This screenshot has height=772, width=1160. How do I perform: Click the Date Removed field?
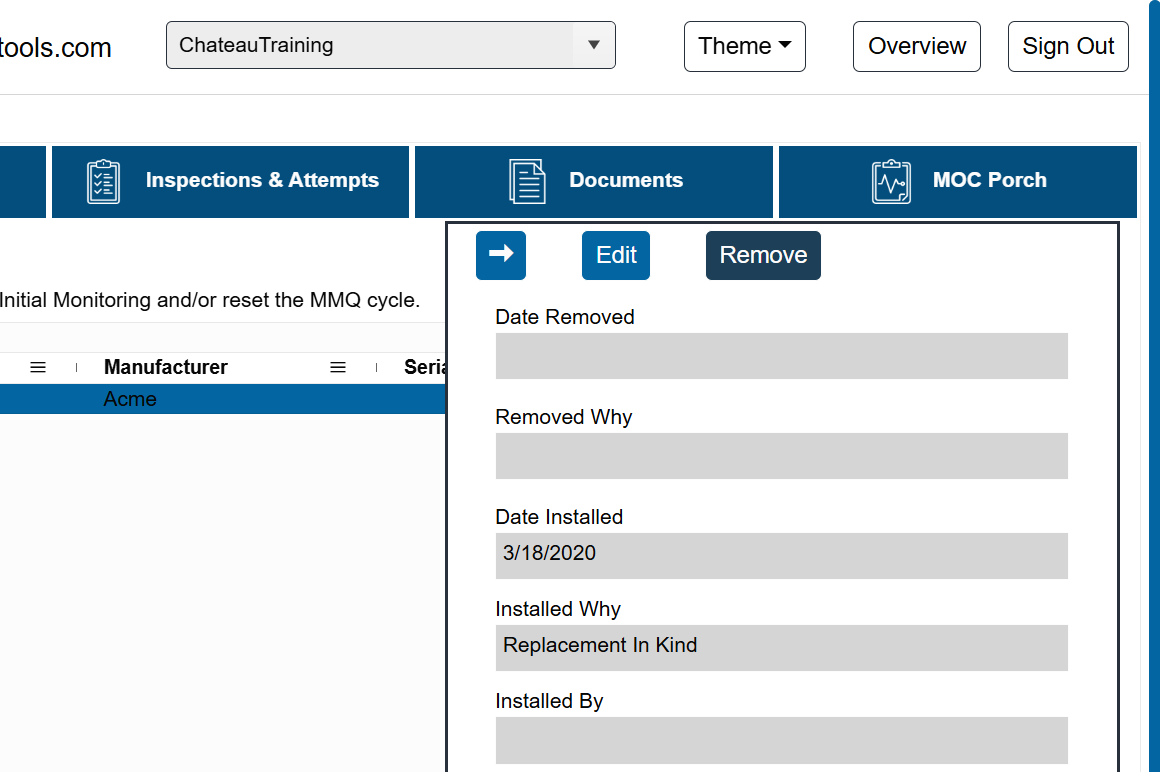tap(781, 356)
